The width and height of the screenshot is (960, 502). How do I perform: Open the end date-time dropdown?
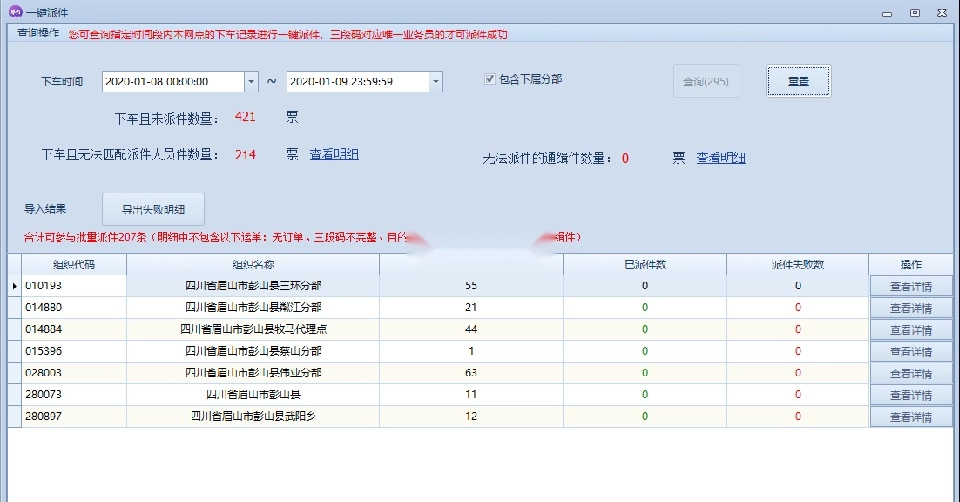tap(435, 81)
